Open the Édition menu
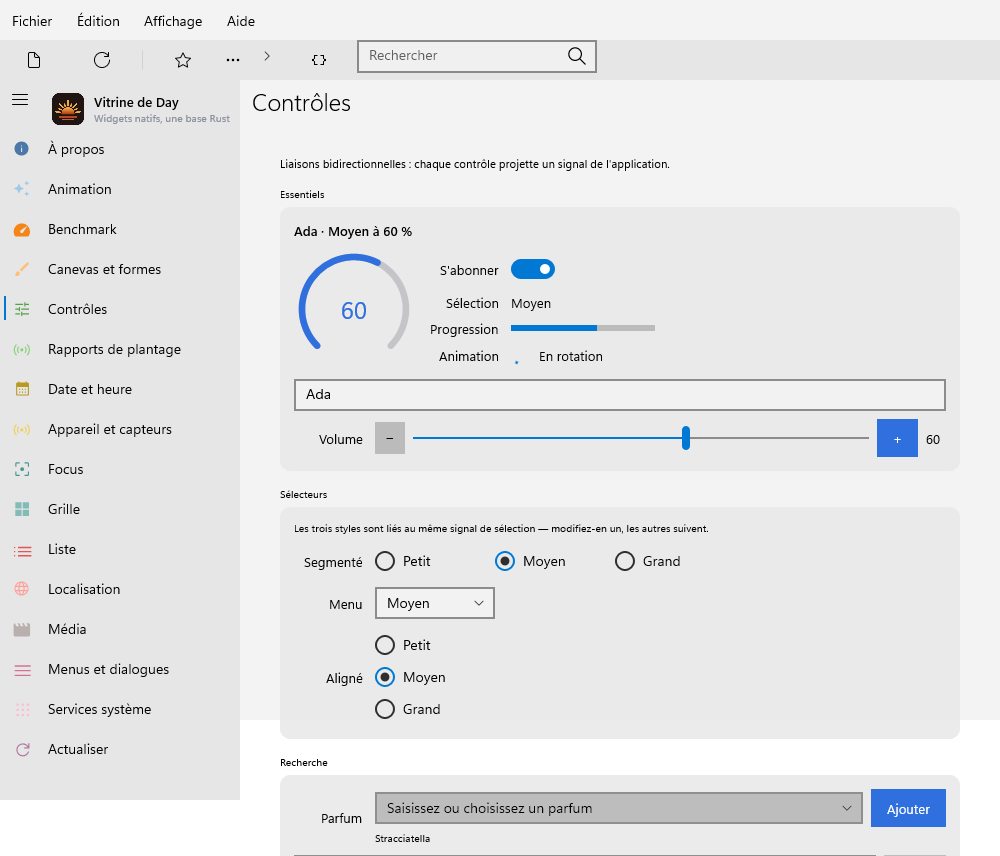Screen dimensions: 1000x856 [x=98, y=21]
